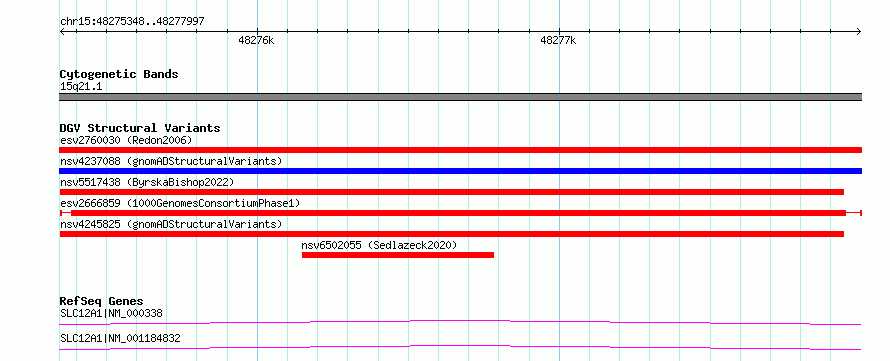Select the red esv2760030 variant bar

[460, 150]
